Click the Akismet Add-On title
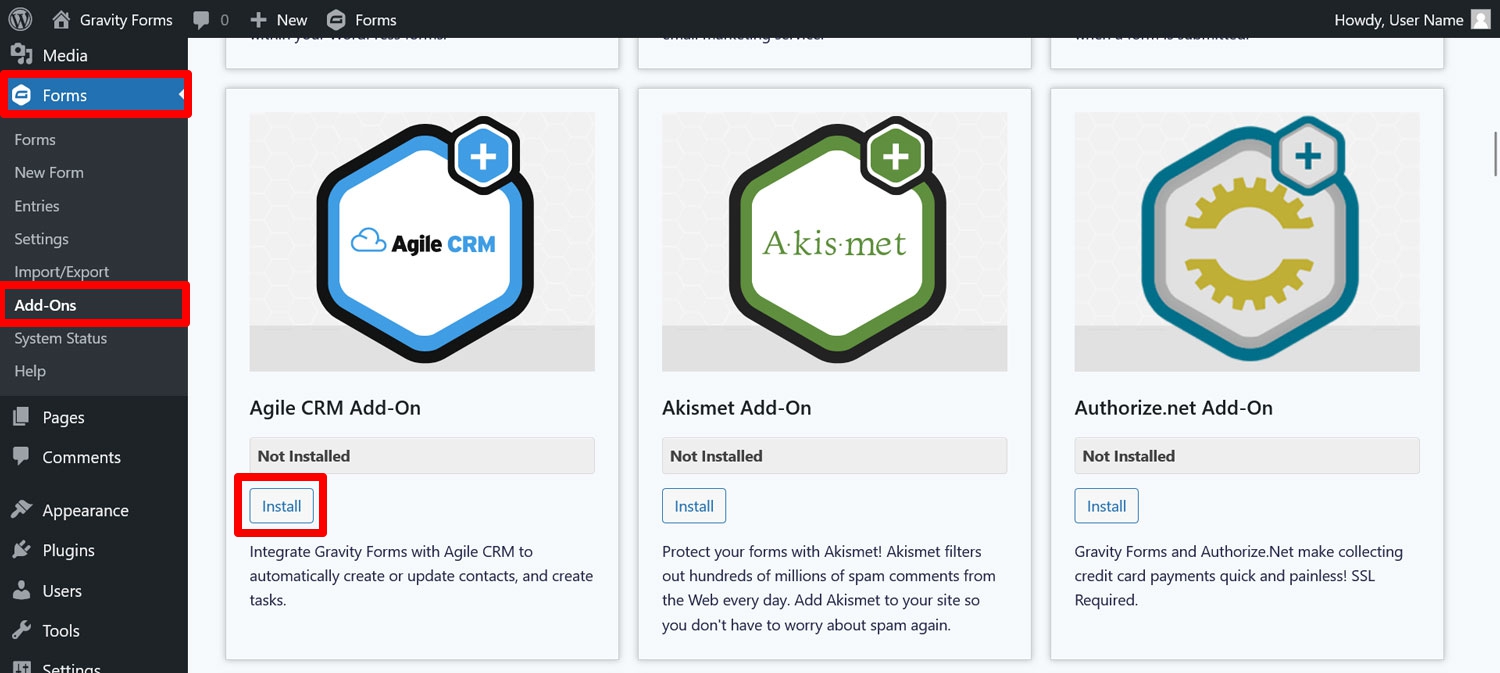The height and width of the screenshot is (673, 1500). click(736, 408)
